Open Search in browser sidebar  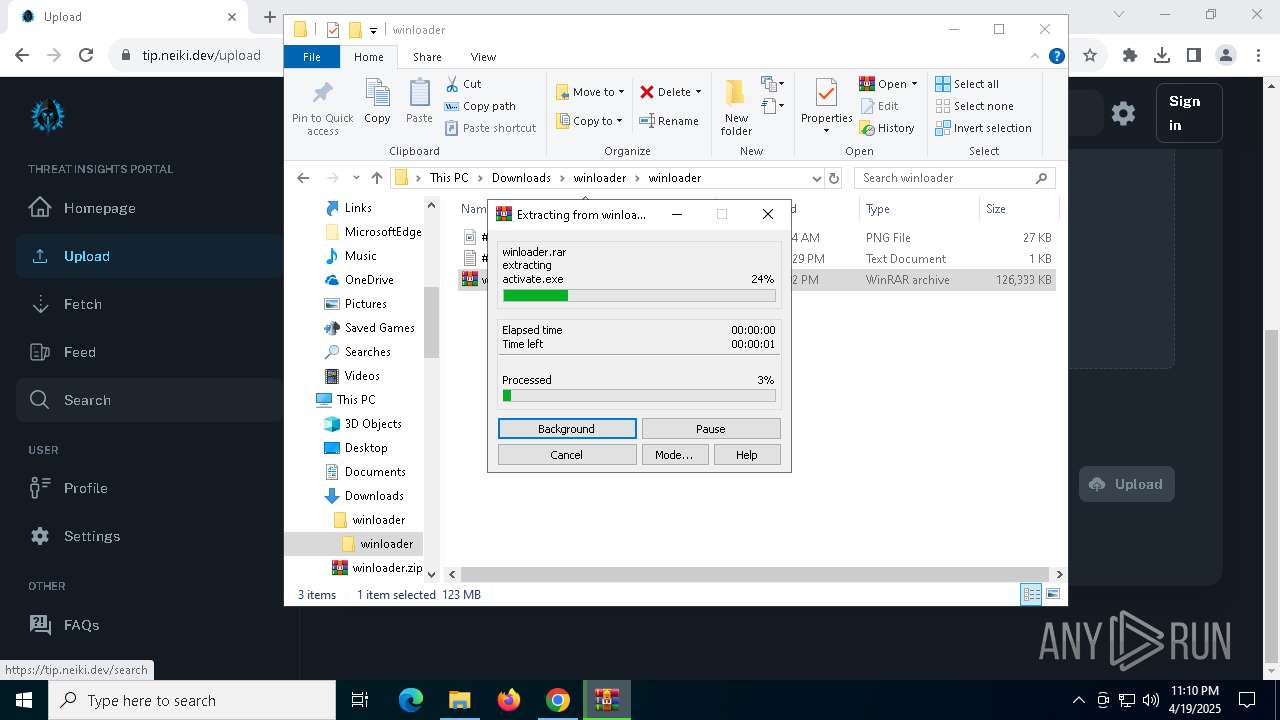[150, 400]
